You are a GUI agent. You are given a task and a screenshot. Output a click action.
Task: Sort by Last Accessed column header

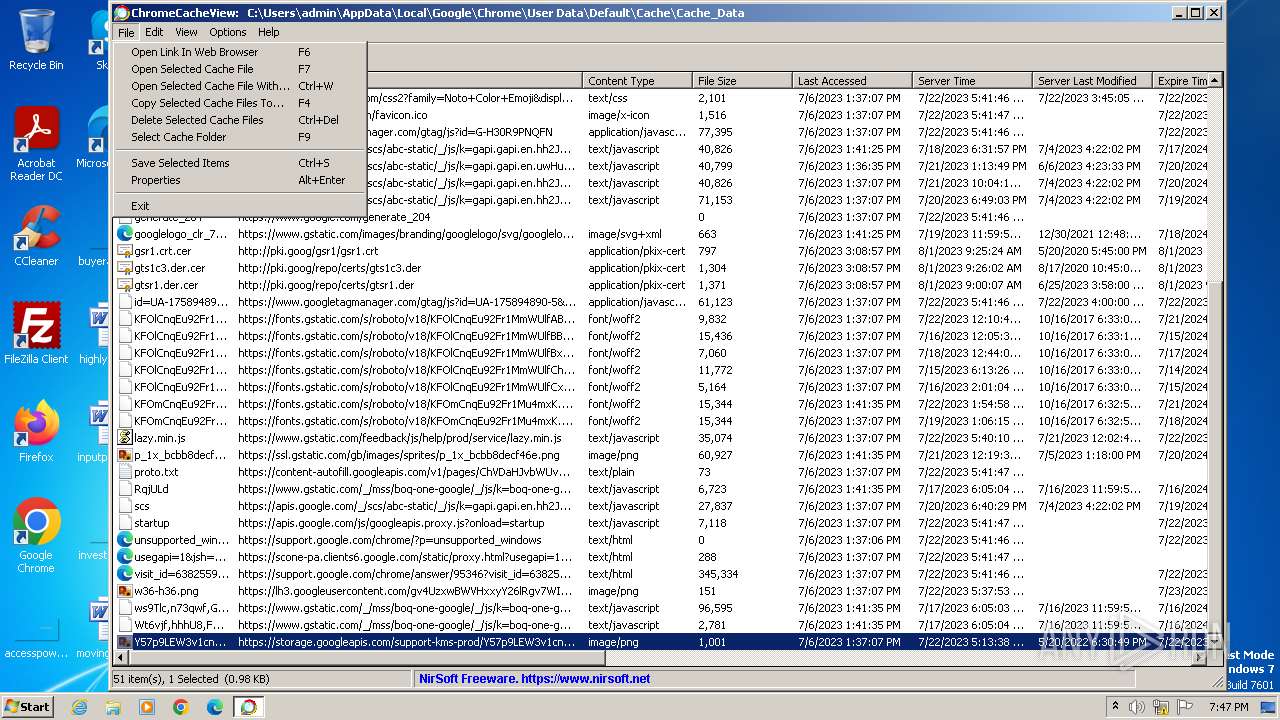[852, 81]
